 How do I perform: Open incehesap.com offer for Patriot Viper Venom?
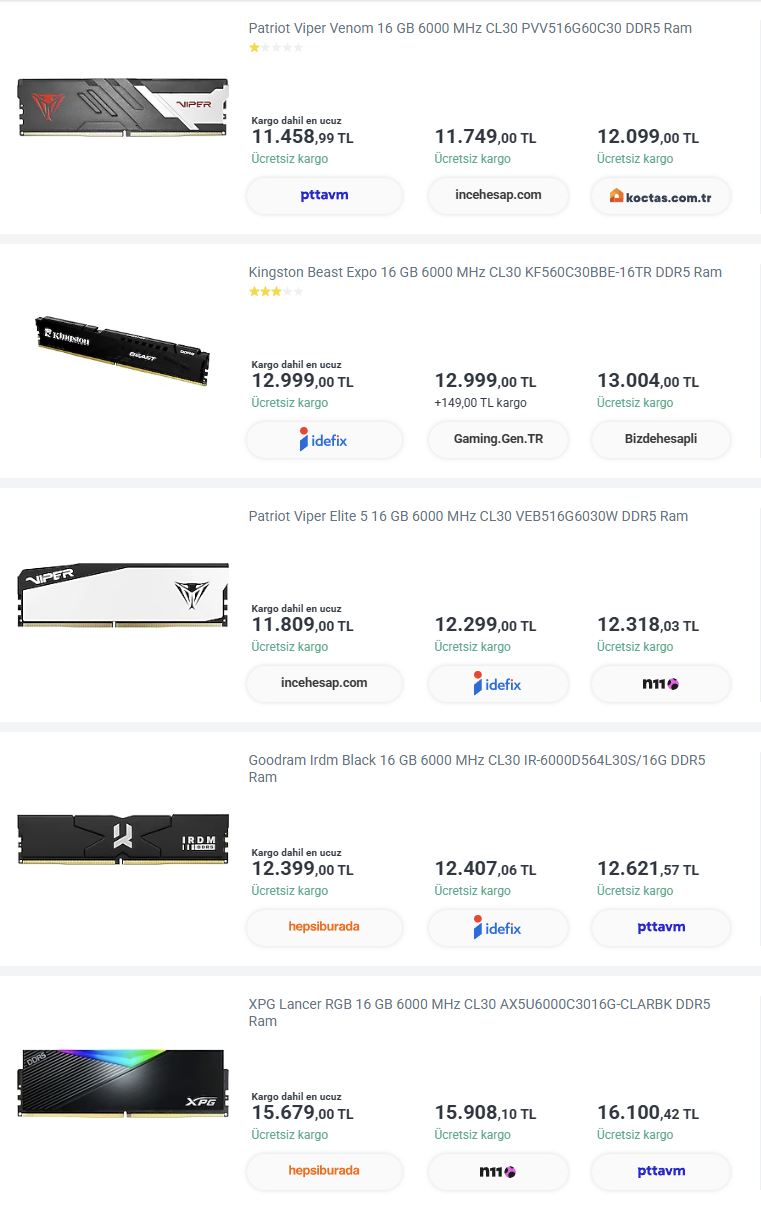coord(498,195)
